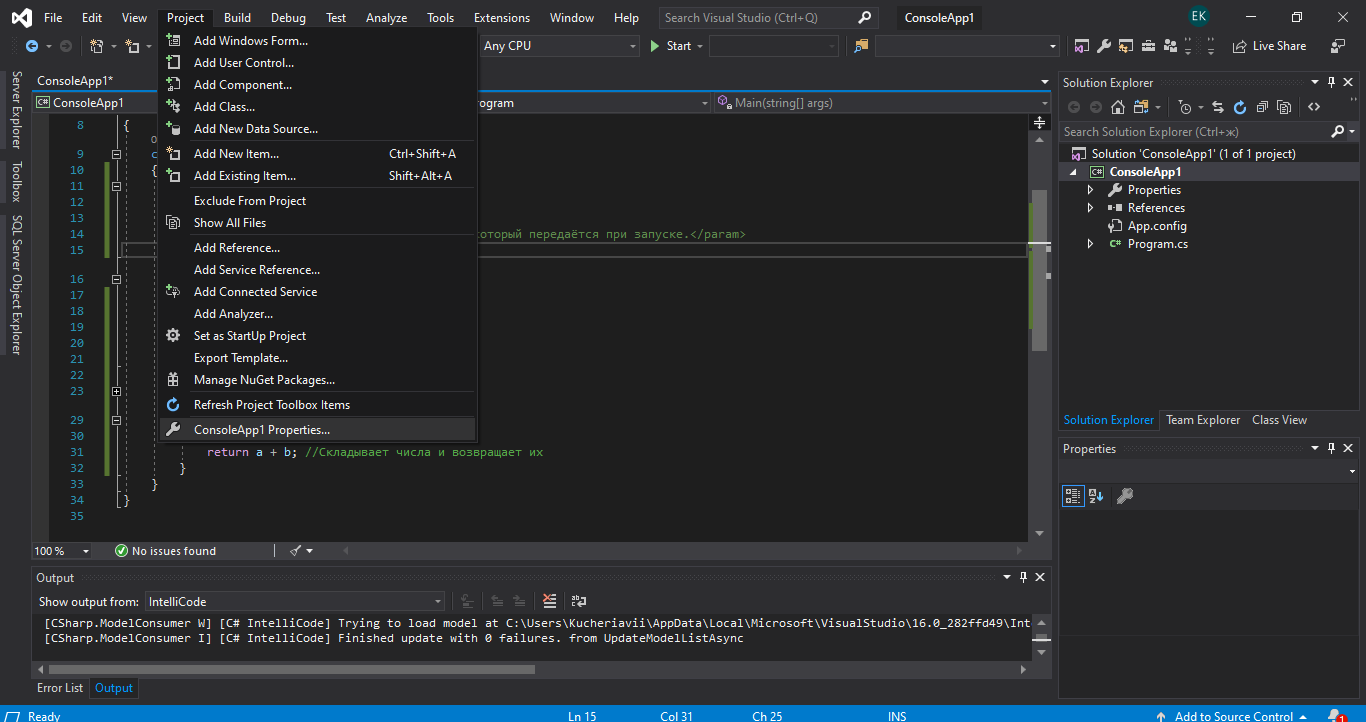Select Add Windows Form menu item
This screenshot has height=722, width=1366.
coord(317,41)
